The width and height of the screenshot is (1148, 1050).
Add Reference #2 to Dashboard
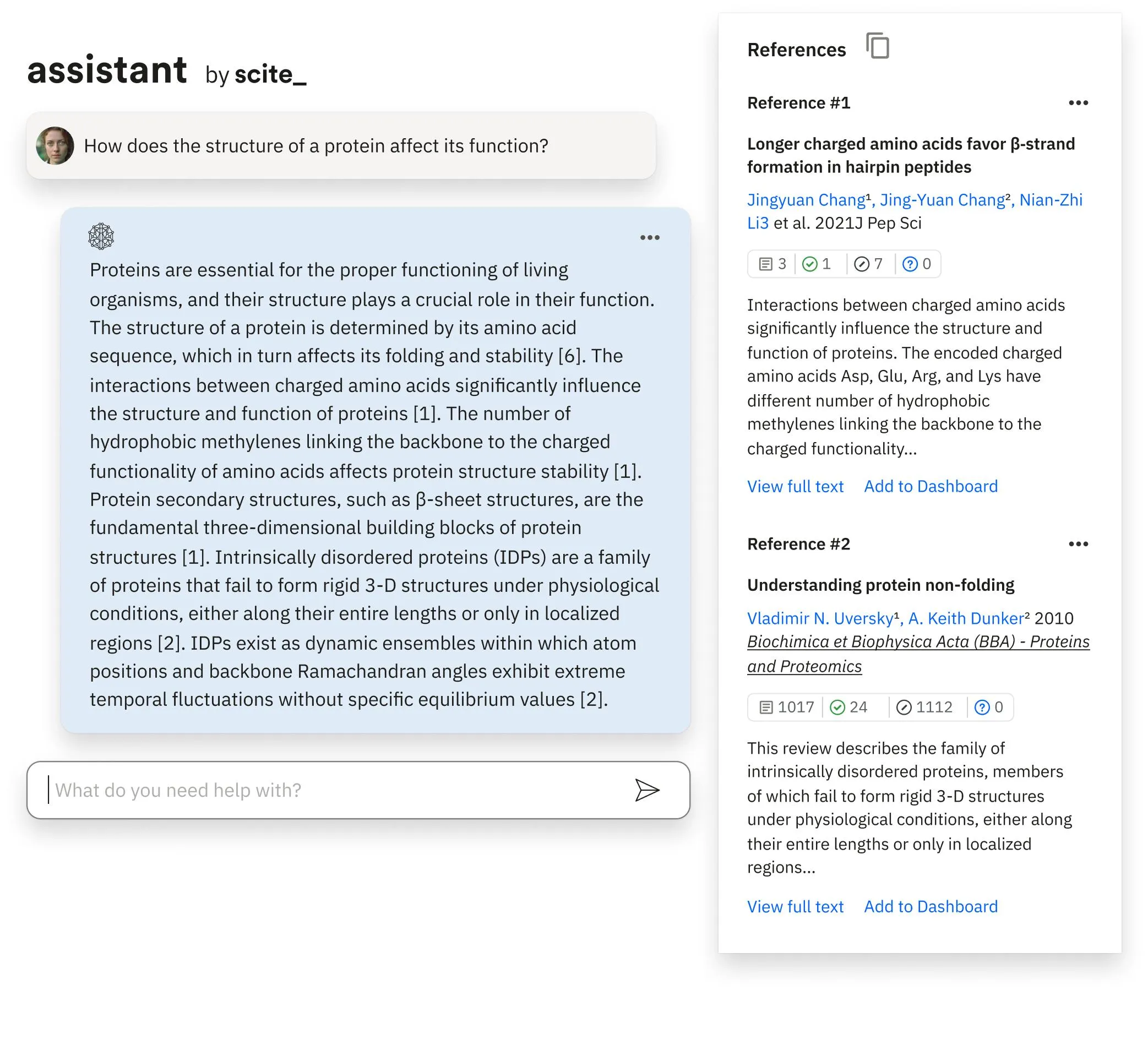[931, 906]
